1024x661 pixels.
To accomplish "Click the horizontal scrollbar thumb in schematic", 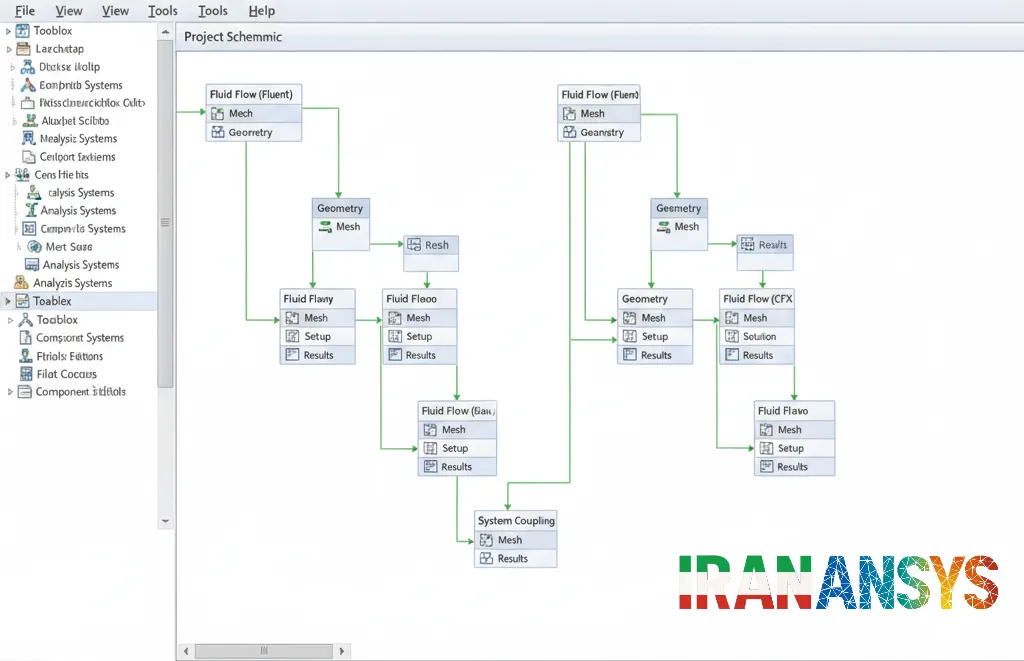I will tap(264, 651).
